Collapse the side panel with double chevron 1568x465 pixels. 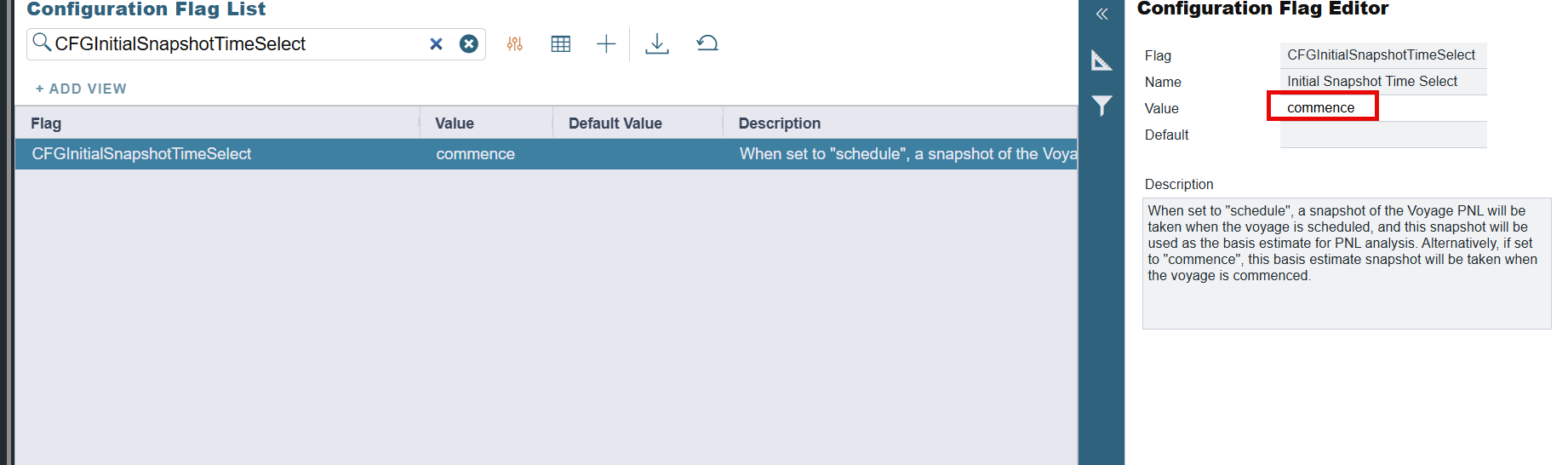pos(1102,14)
